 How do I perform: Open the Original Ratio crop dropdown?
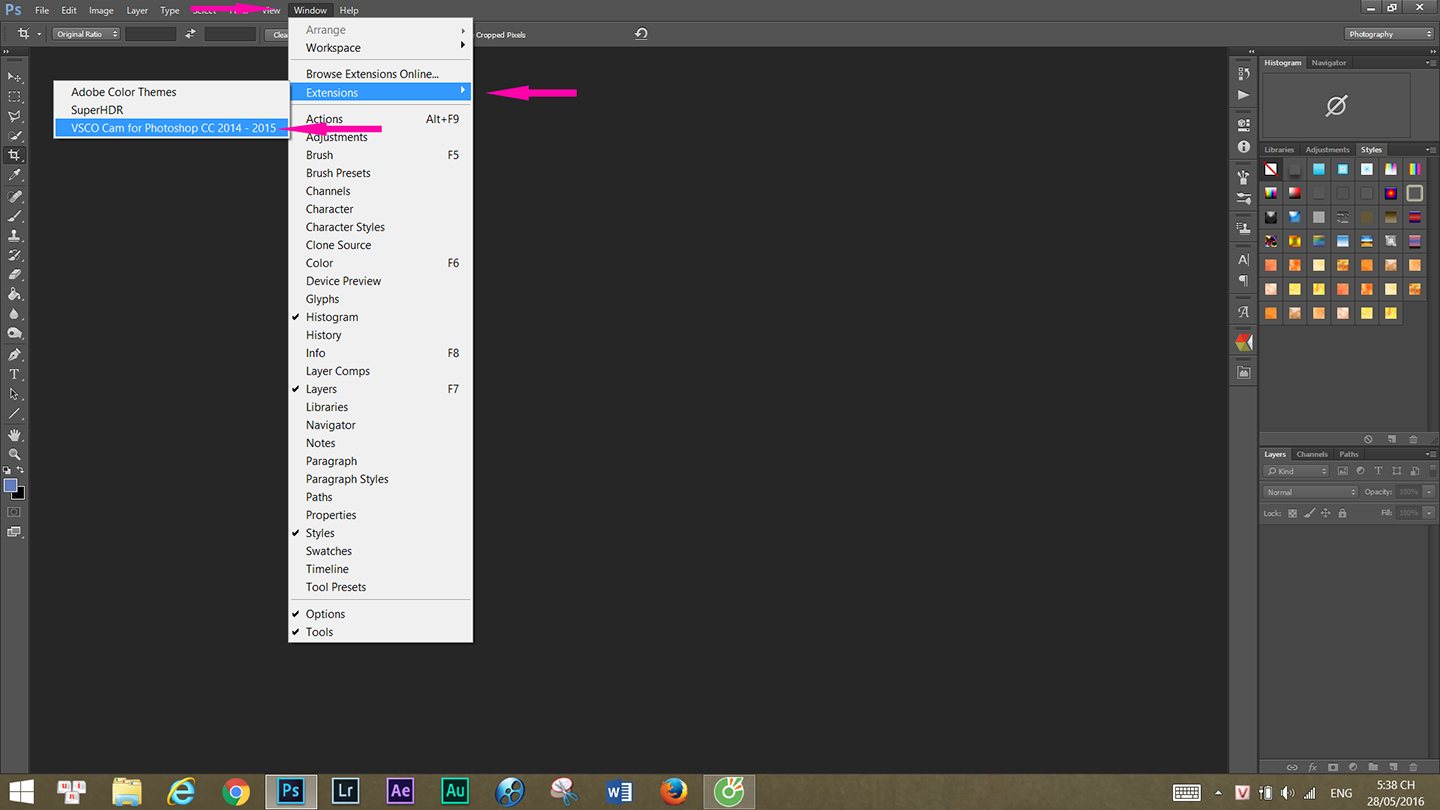coord(86,34)
